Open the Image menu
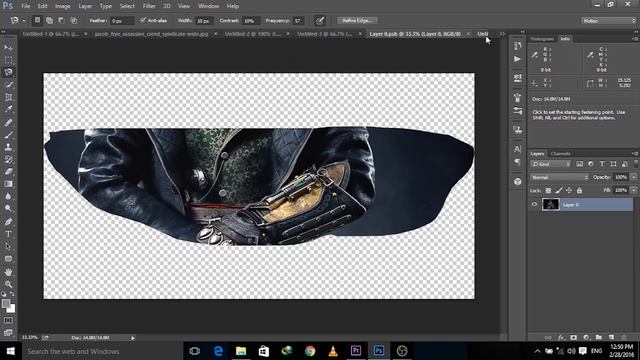This screenshot has height=360, width=640. point(62,6)
